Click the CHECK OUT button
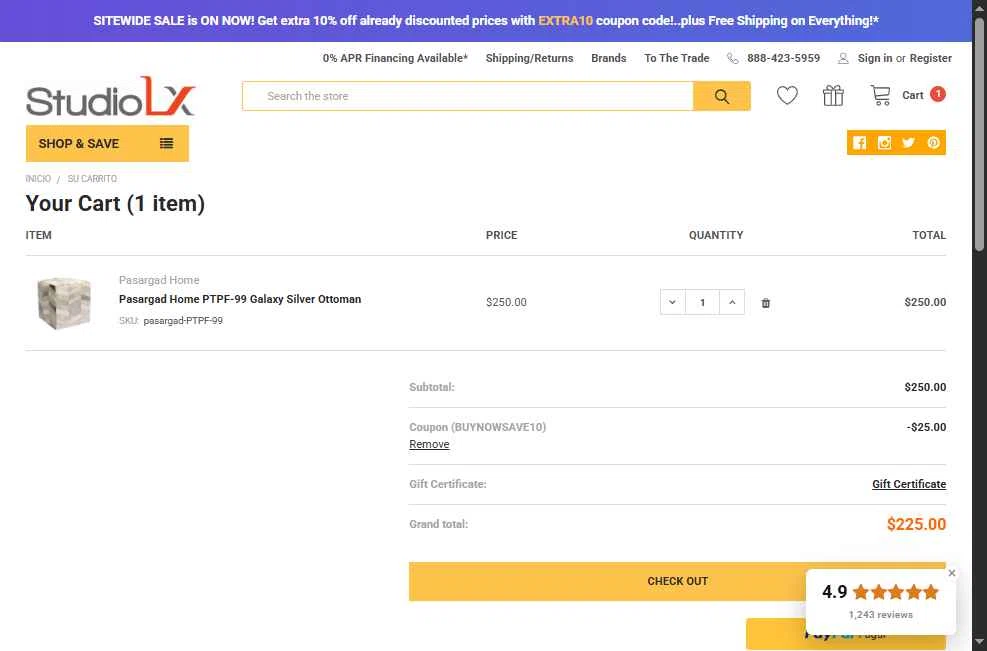This screenshot has width=987, height=651. (x=677, y=581)
